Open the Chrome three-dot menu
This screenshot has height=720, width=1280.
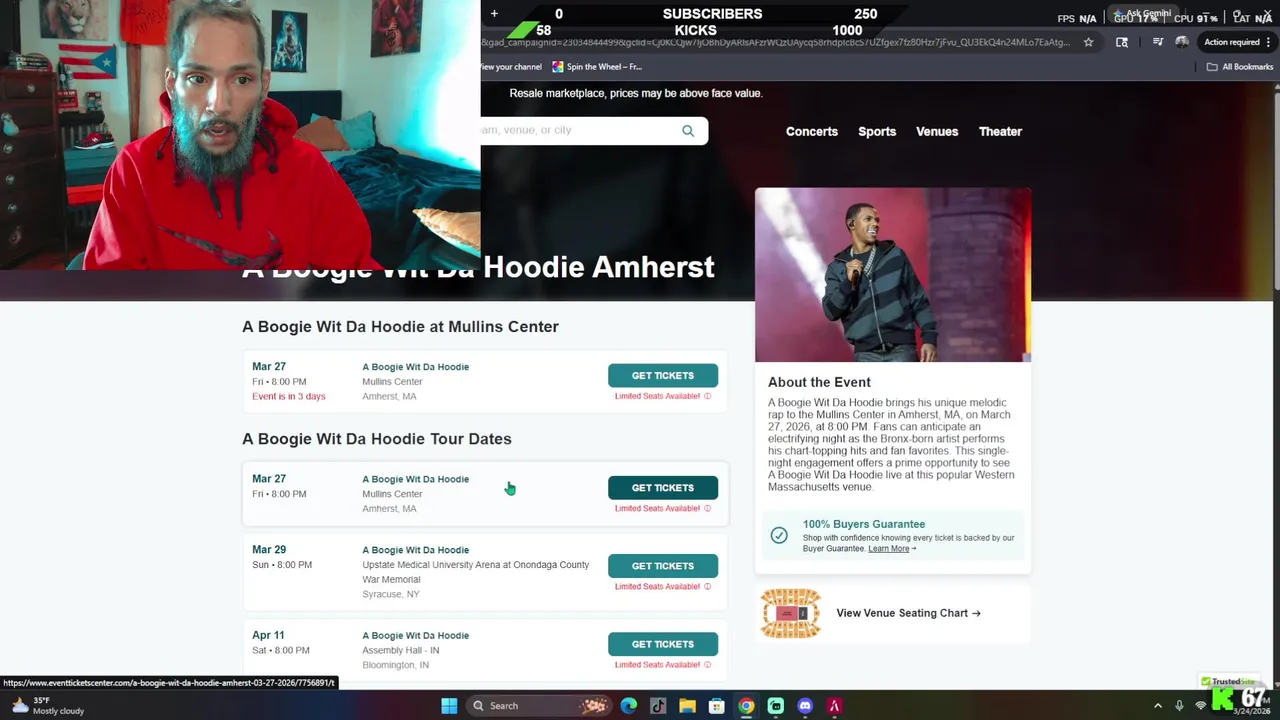tap(1269, 42)
